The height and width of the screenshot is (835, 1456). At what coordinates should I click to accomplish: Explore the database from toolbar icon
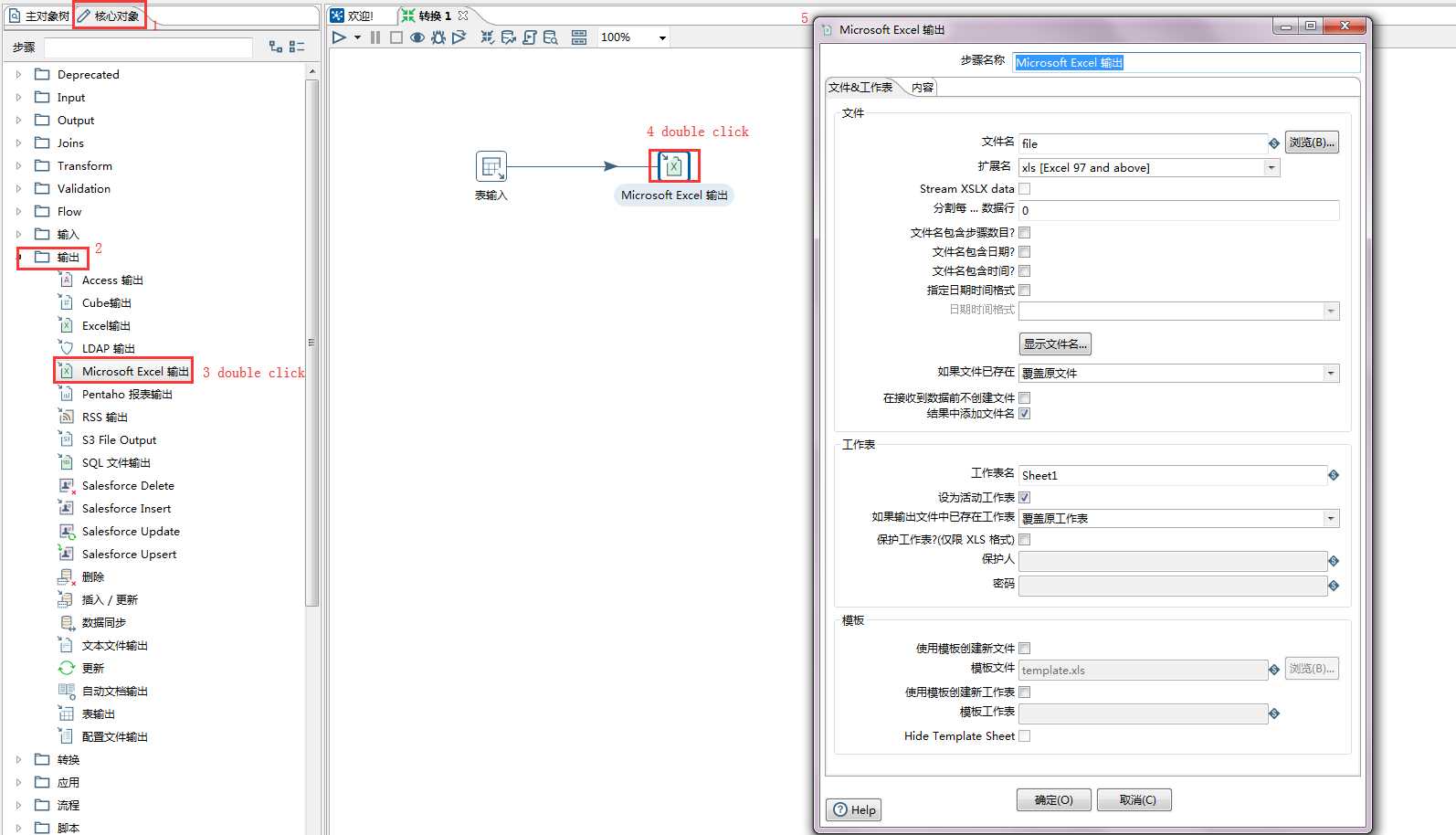coord(551,37)
